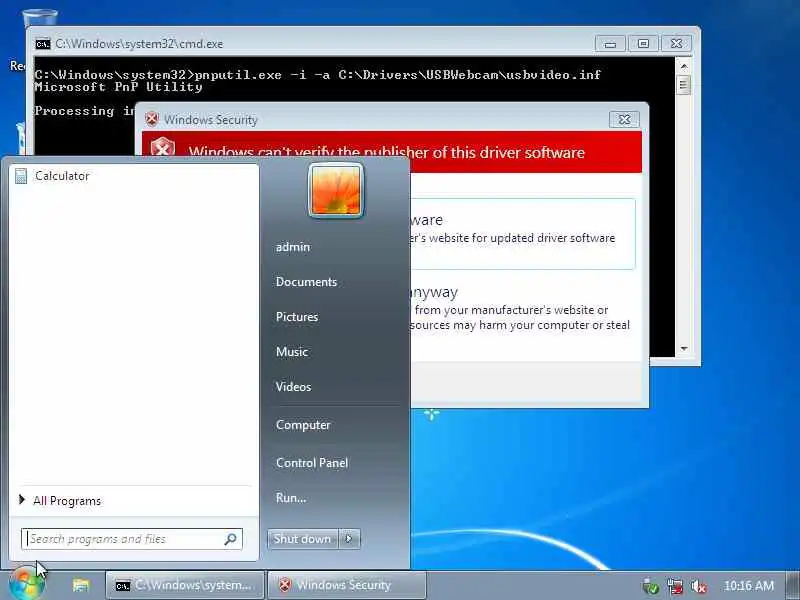
Task: Click the Shut down button
Action: click(302, 539)
